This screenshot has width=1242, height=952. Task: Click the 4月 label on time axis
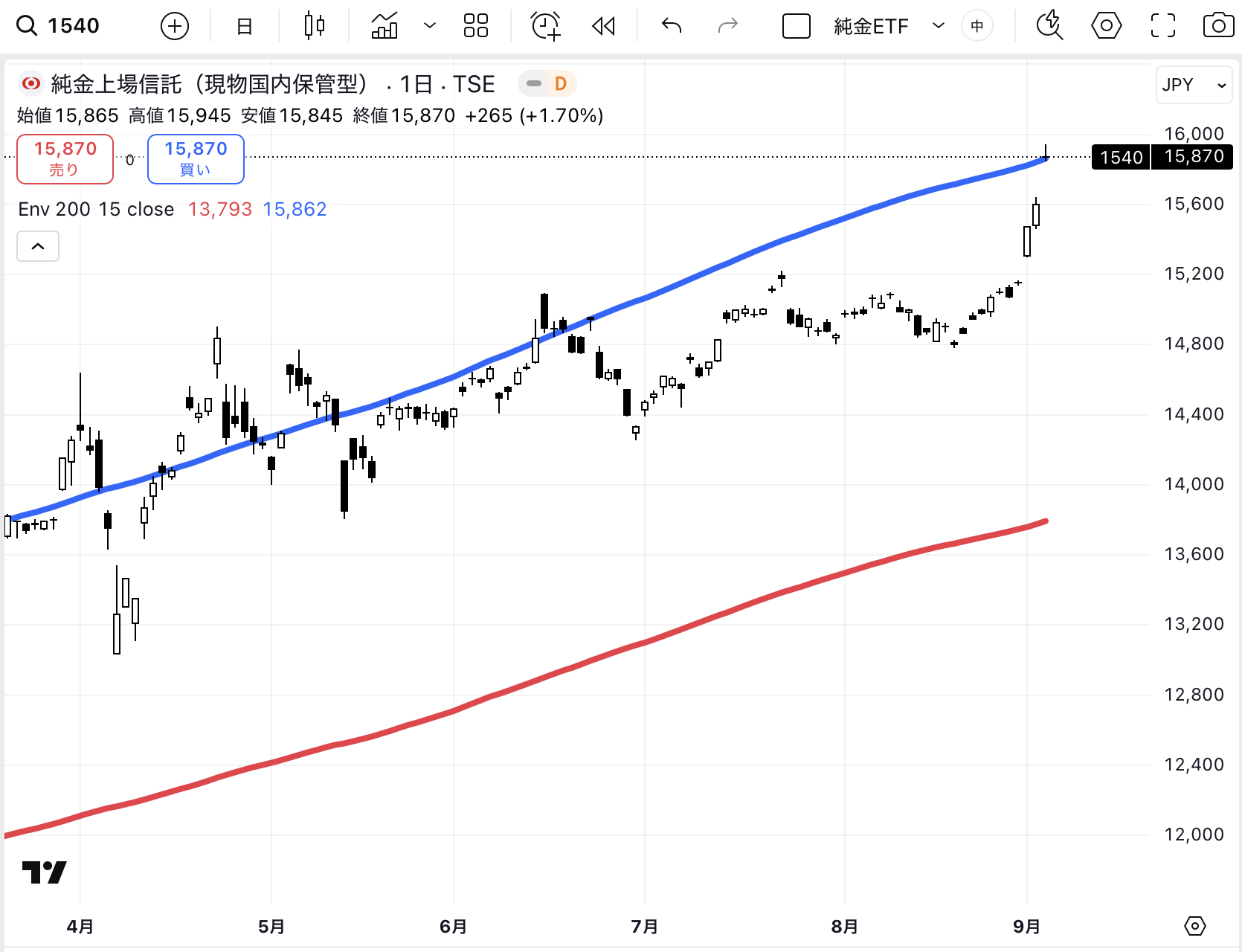(x=80, y=927)
